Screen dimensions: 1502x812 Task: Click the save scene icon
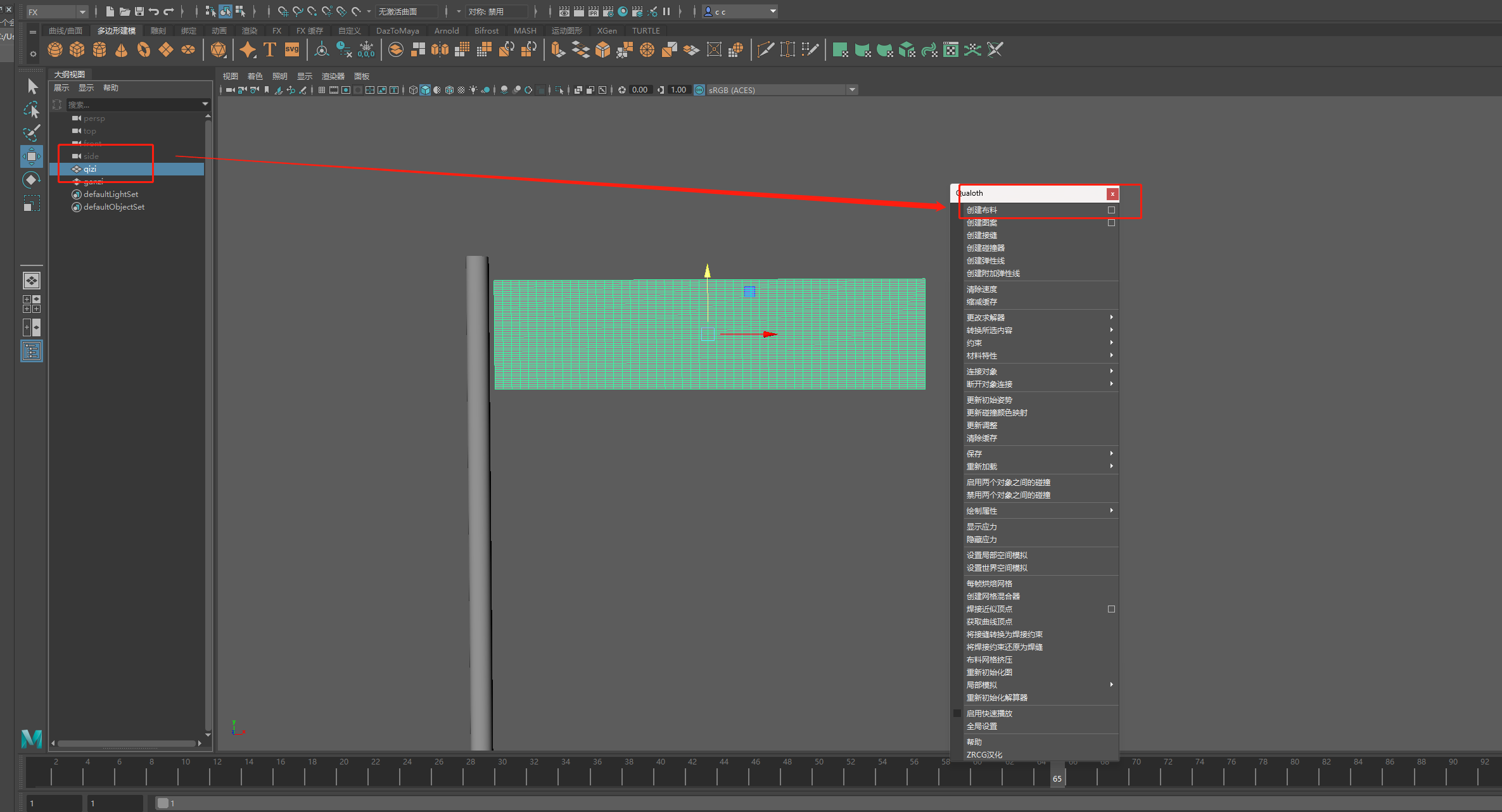point(139,11)
